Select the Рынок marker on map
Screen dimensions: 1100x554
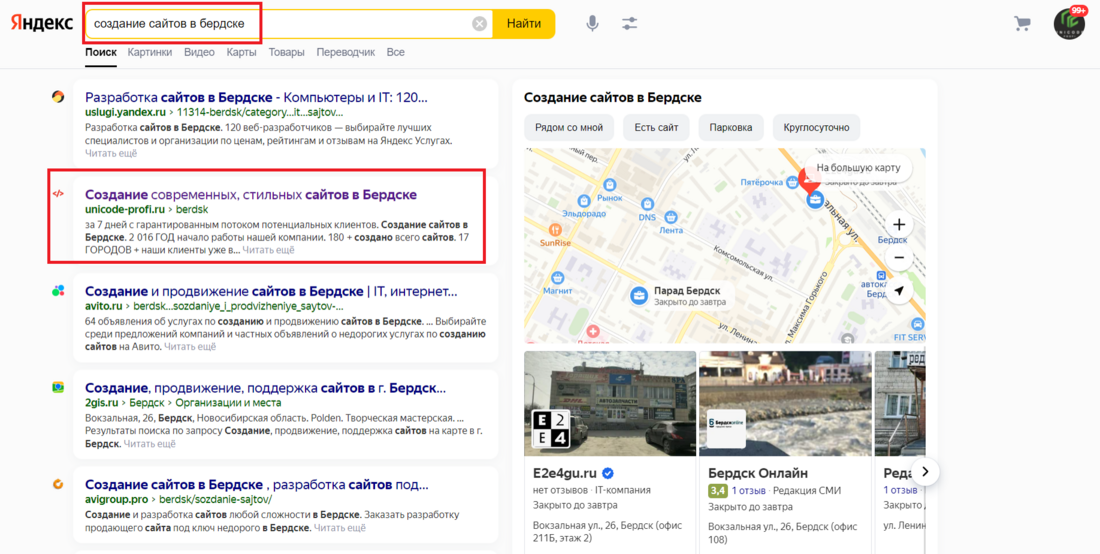tap(610, 185)
